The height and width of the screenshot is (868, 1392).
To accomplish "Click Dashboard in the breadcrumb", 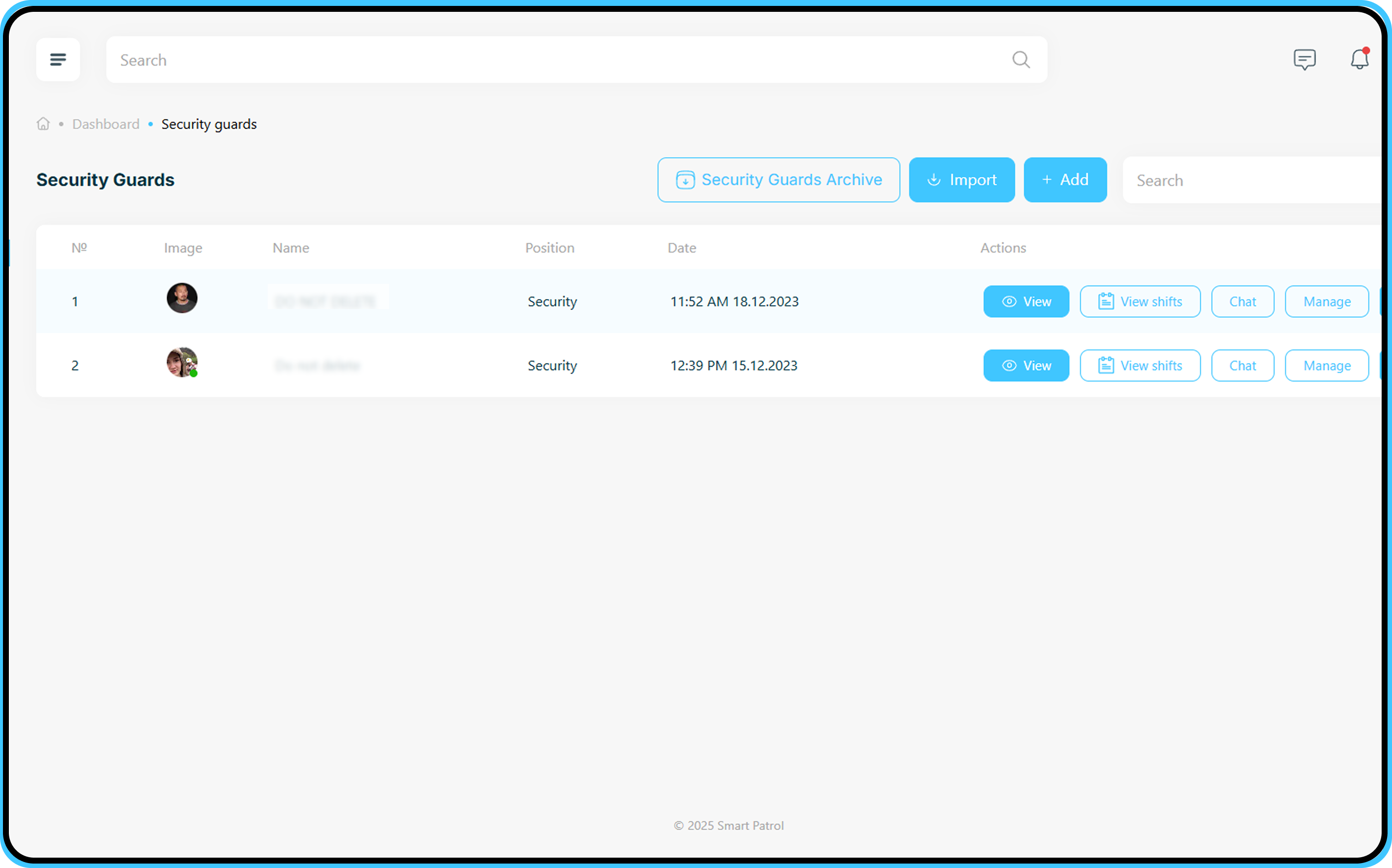I will [x=106, y=124].
